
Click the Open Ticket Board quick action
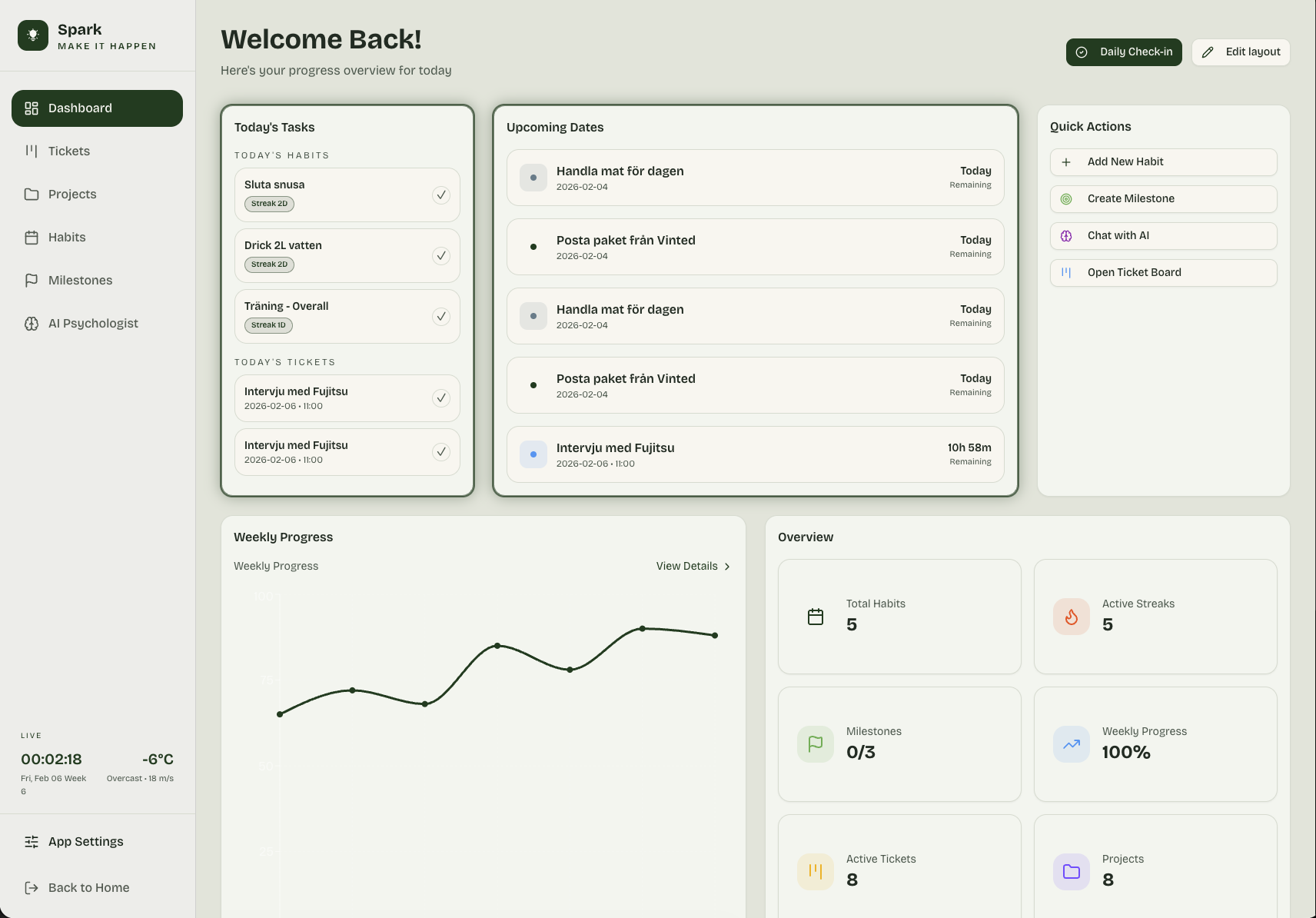tap(1134, 272)
